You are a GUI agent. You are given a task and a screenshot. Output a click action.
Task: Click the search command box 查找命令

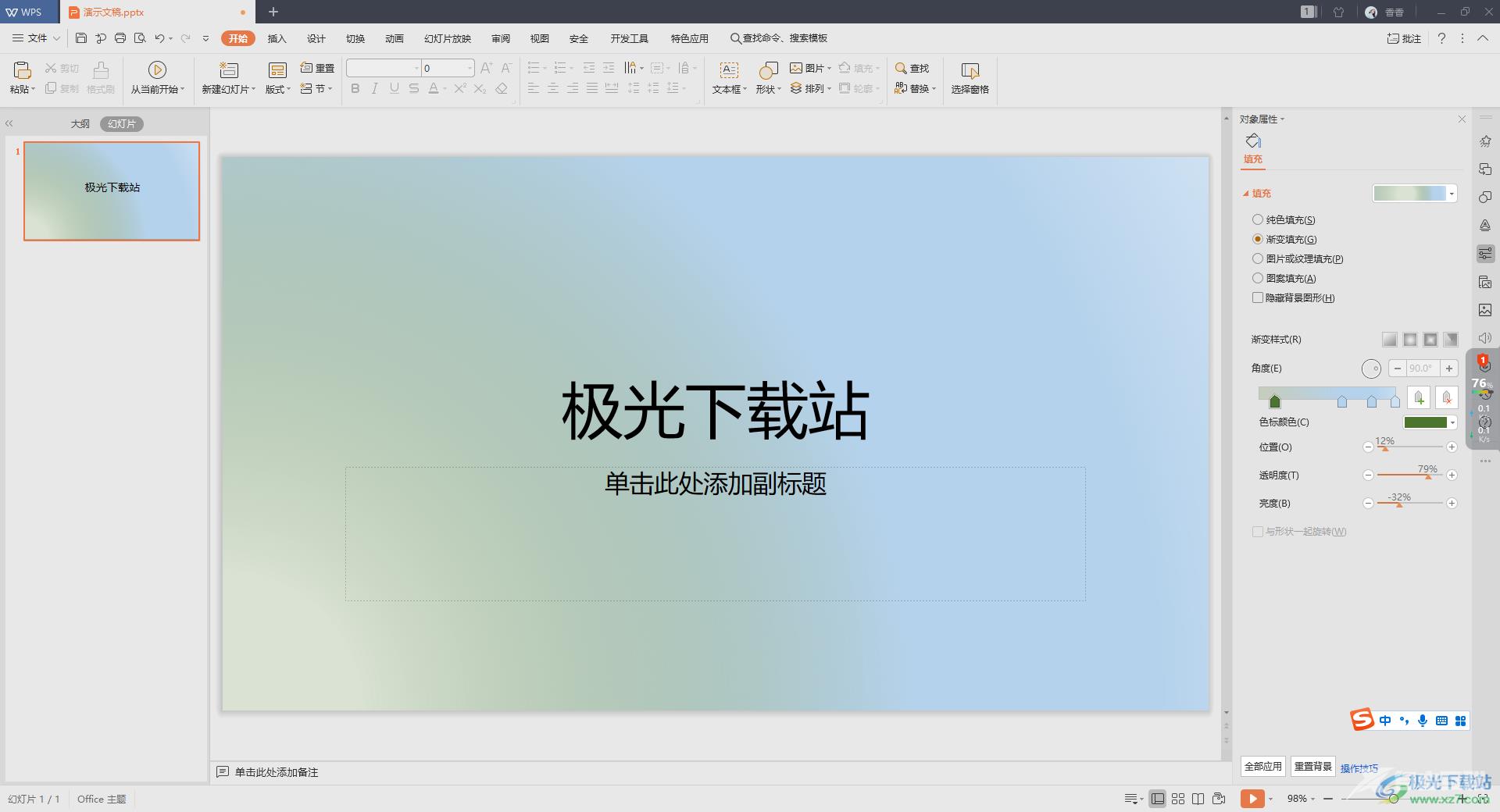778,38
